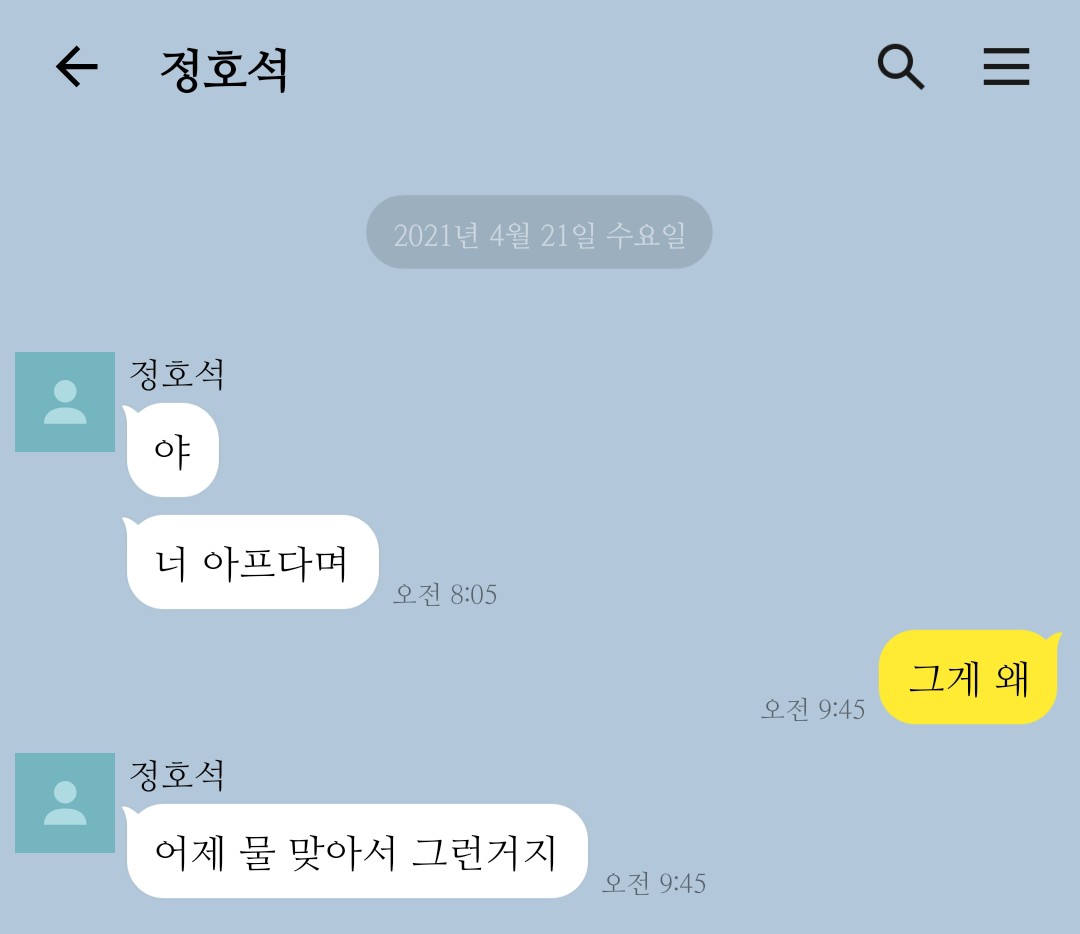Image resolution: width=1080 pixels, height=934 pixels.
Task: Open the hamburger menu in the header
Action: pyautogui.click(x=1006, y=67)
